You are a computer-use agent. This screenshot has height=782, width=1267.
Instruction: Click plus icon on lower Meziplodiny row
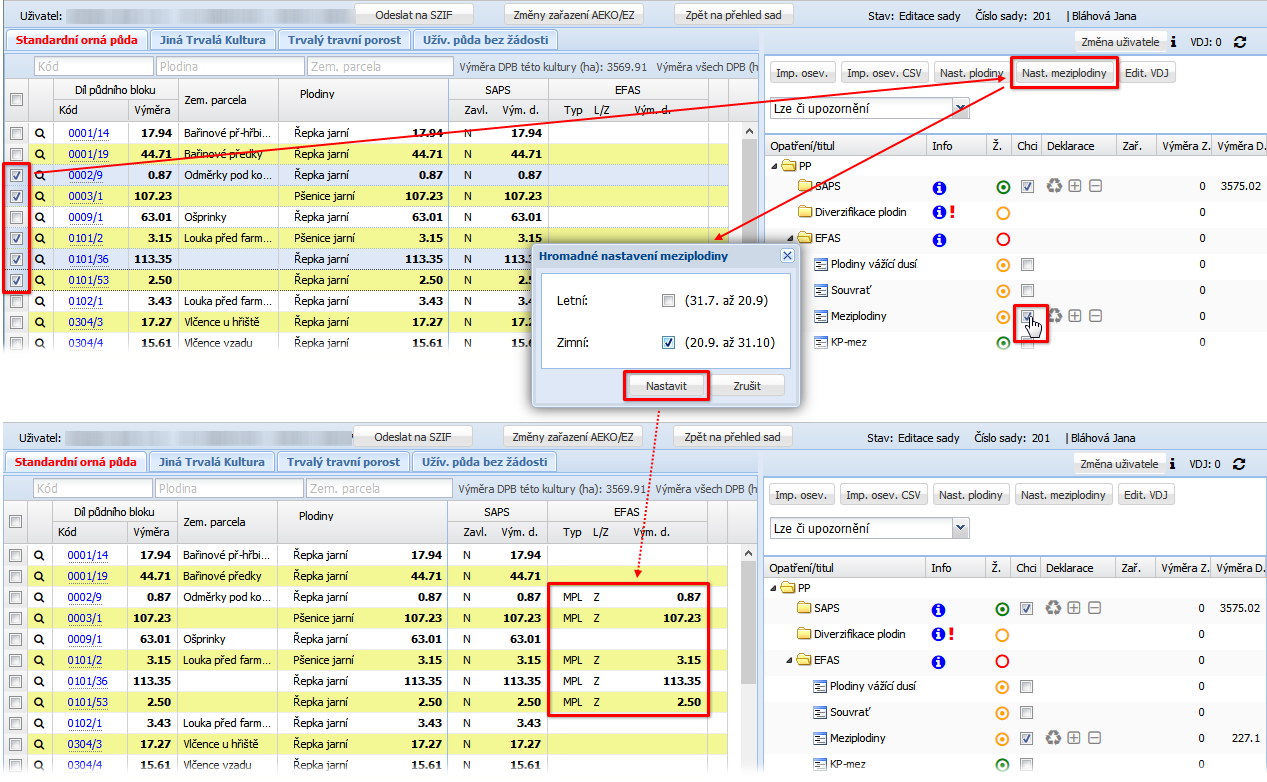click(1075, 738)
